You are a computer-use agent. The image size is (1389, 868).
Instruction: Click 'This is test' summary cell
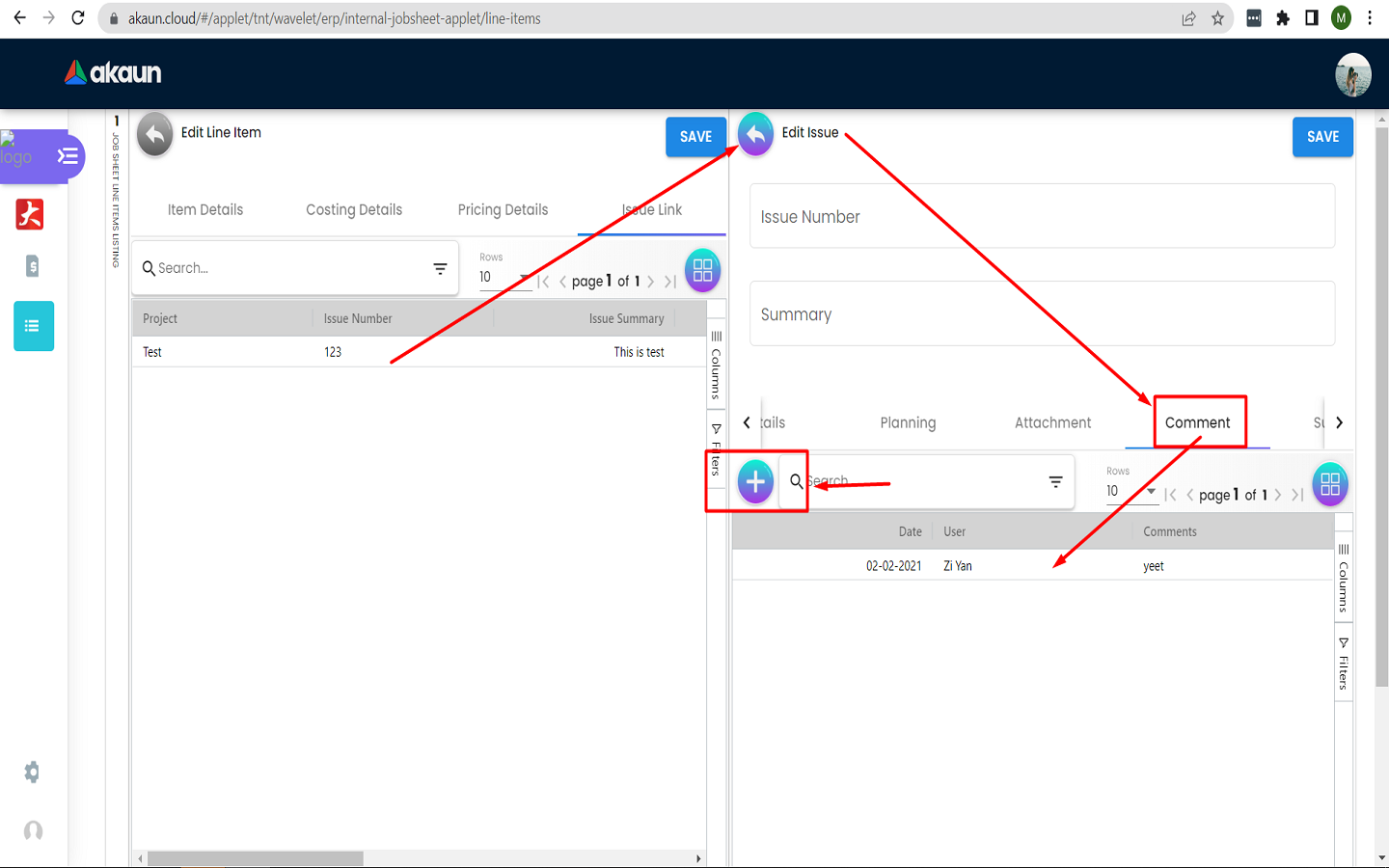[639, 352]
